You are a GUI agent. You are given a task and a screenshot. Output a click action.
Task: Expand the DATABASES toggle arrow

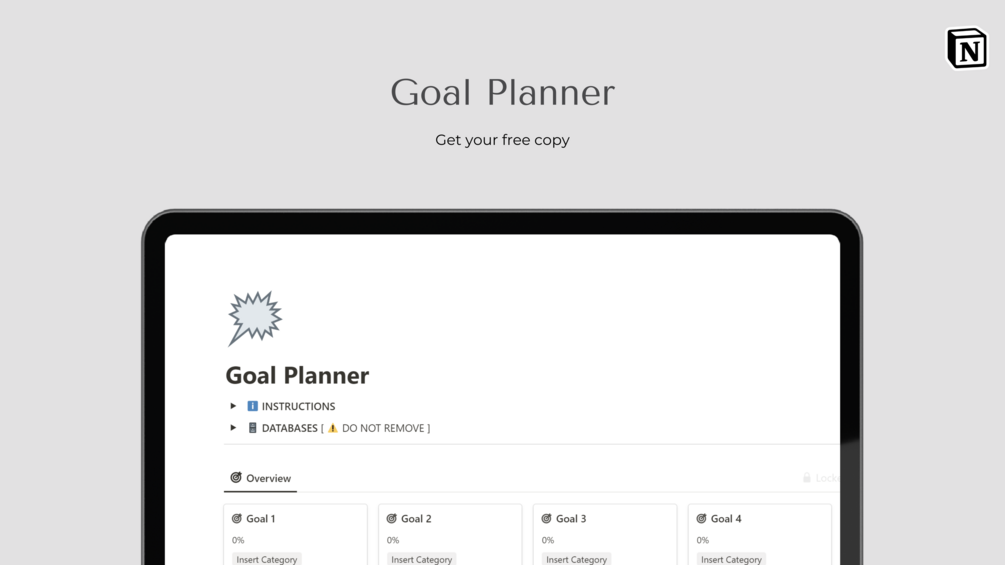pos(233,428)
